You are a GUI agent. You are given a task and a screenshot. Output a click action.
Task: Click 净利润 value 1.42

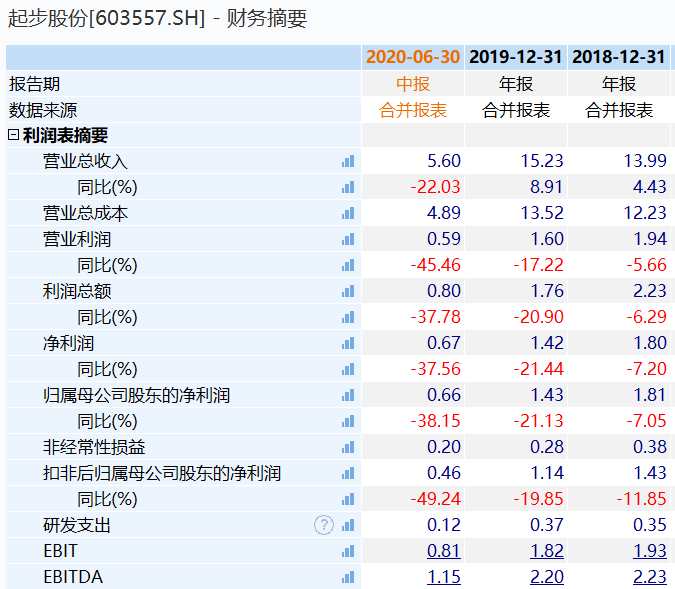(x=547, y=343)
